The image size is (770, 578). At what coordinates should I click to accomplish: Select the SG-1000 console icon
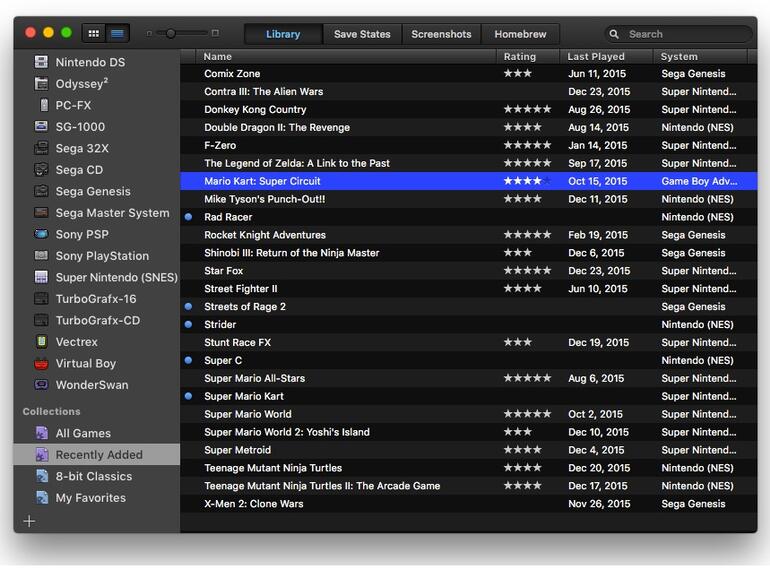(x=41, y=127)
